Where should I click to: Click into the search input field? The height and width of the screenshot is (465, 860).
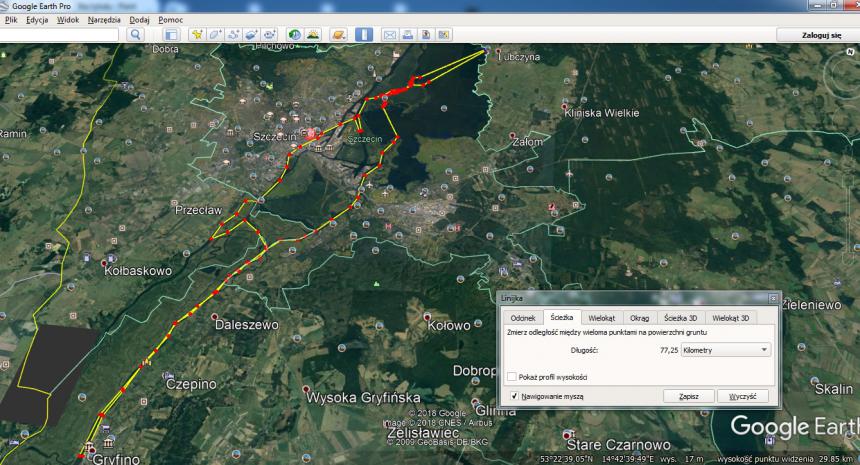pos(59,35)
